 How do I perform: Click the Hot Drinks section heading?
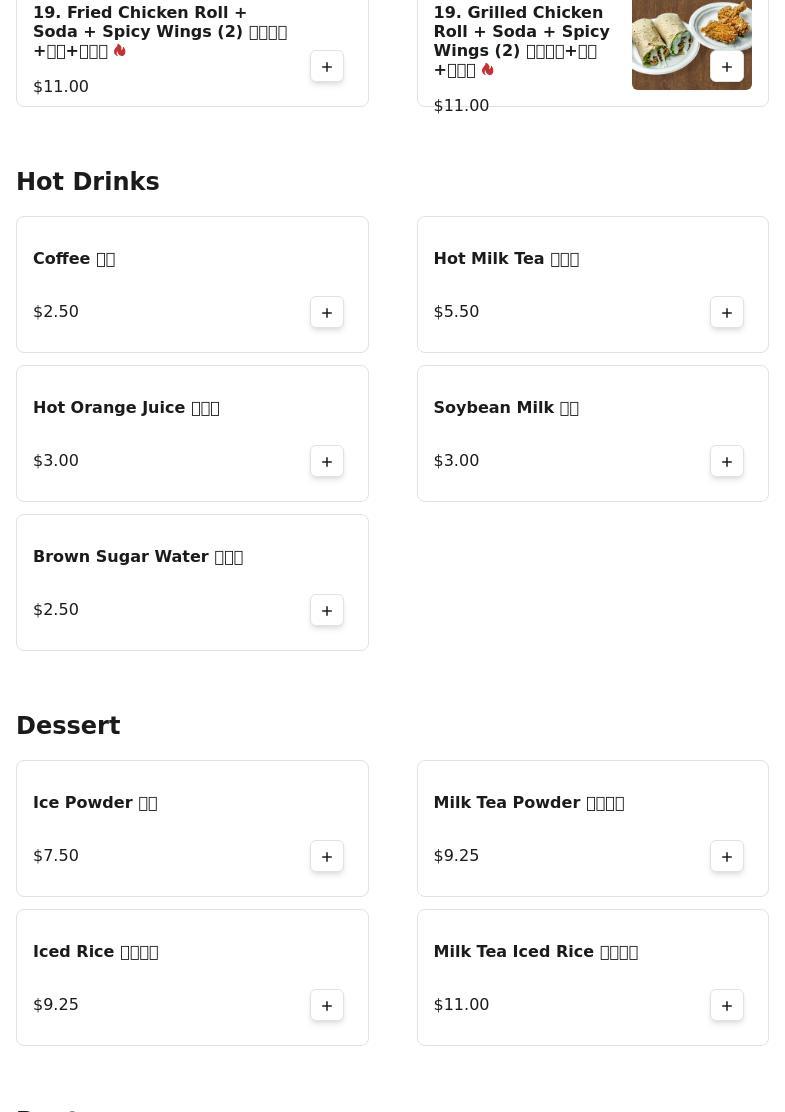coord(88,182)
